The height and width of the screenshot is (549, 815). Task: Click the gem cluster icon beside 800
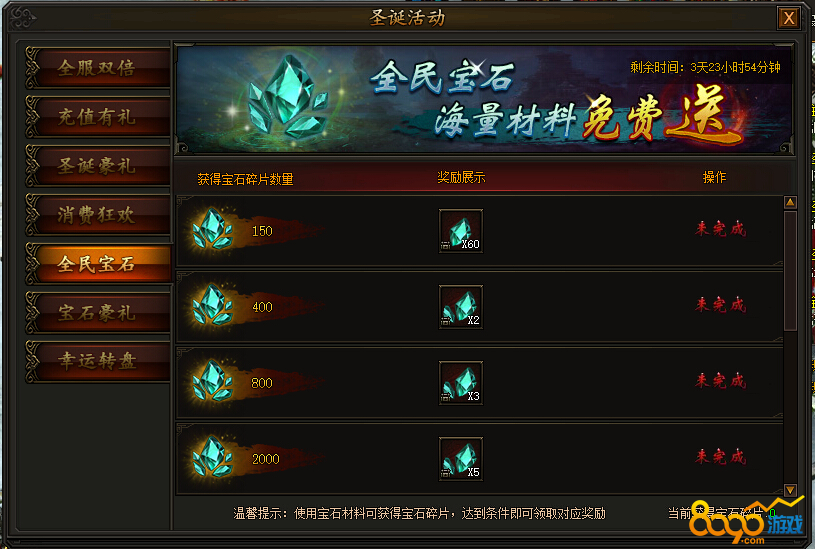(x=213, y=381)
